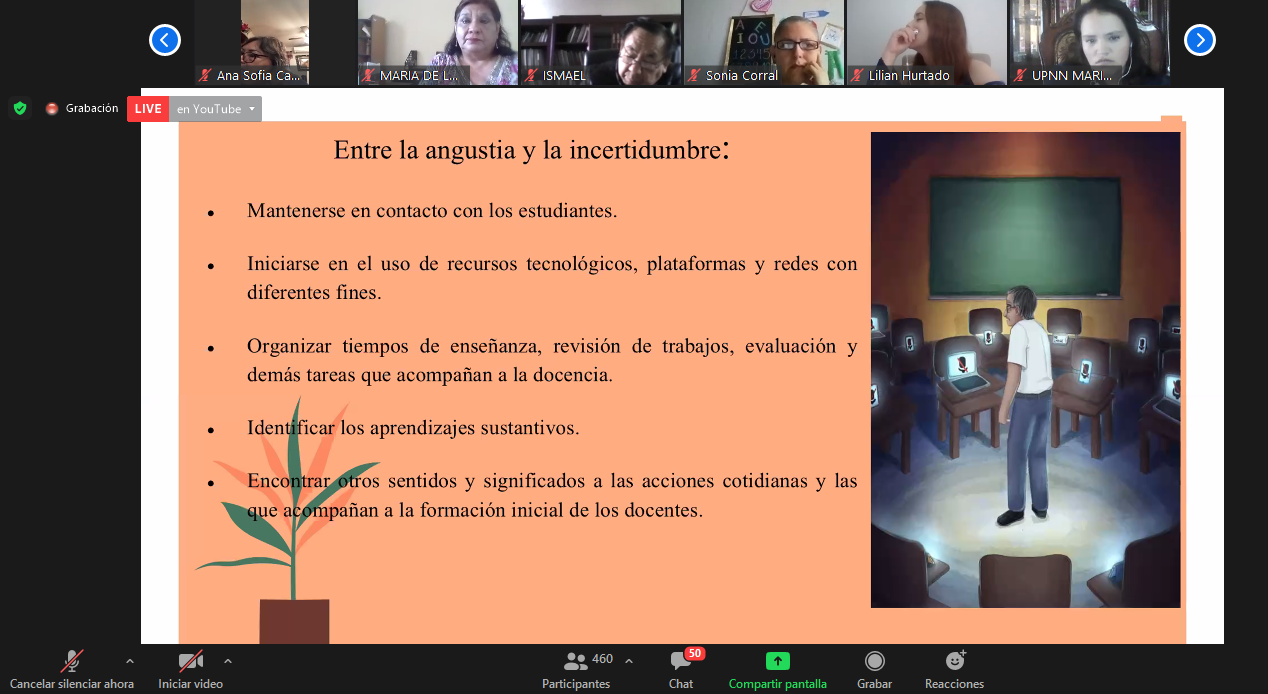Expand video options arrow beside camera
The width and height of the screenshot is (1268, 694).
[x=228, y=661]
